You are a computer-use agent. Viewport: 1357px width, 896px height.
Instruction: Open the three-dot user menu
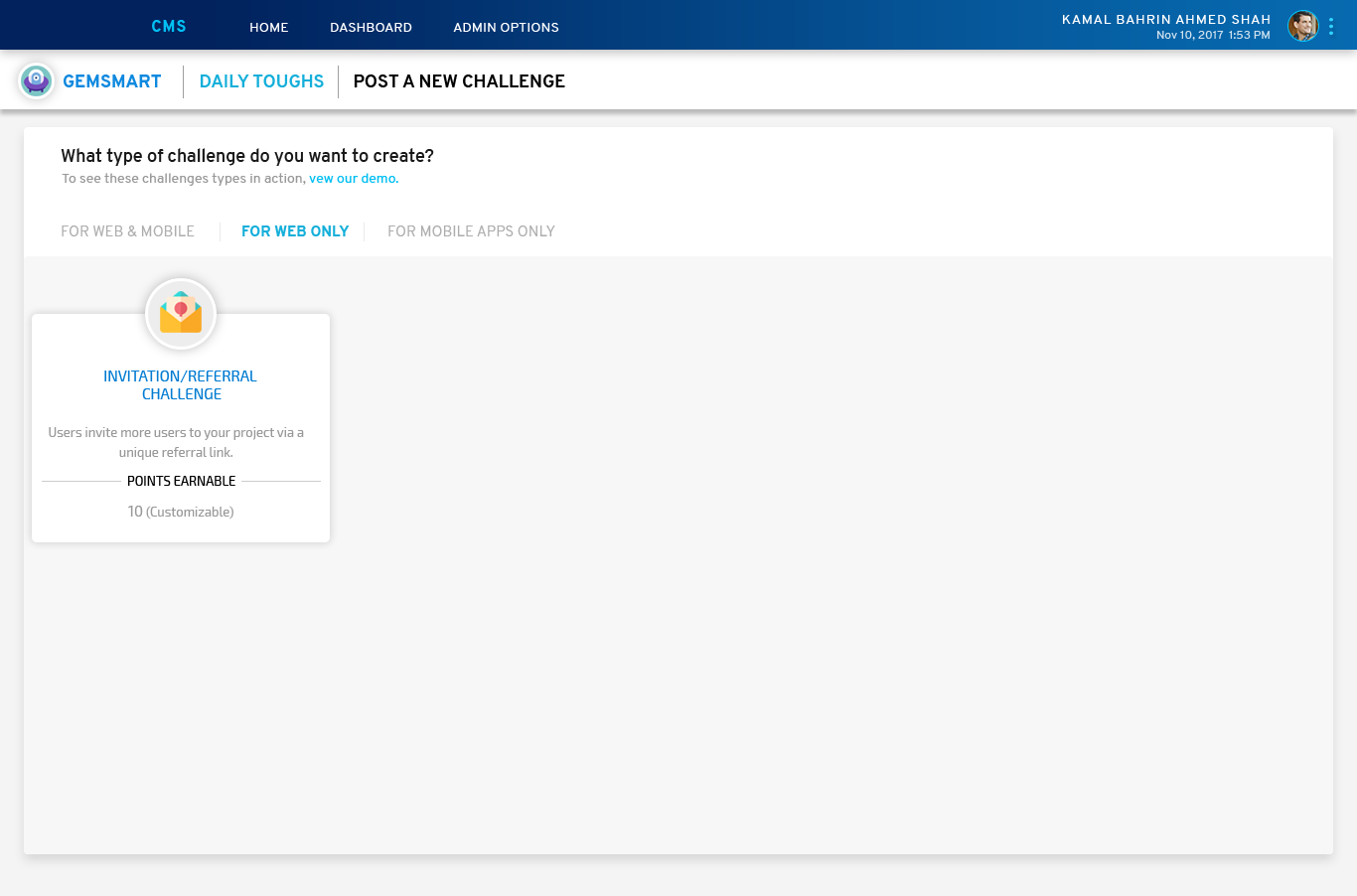click(1331, 27)
